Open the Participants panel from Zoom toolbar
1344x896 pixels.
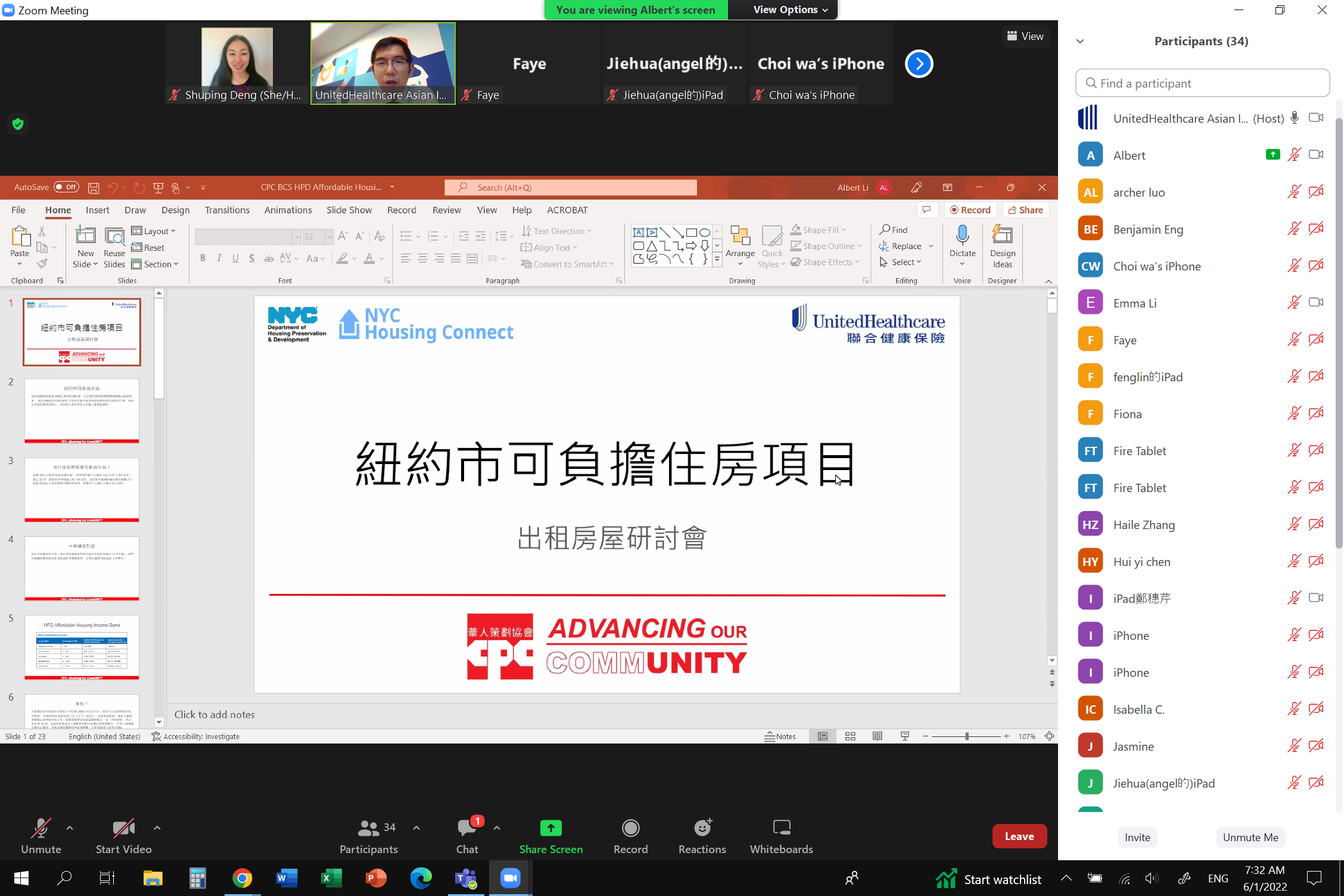[368, 835]
